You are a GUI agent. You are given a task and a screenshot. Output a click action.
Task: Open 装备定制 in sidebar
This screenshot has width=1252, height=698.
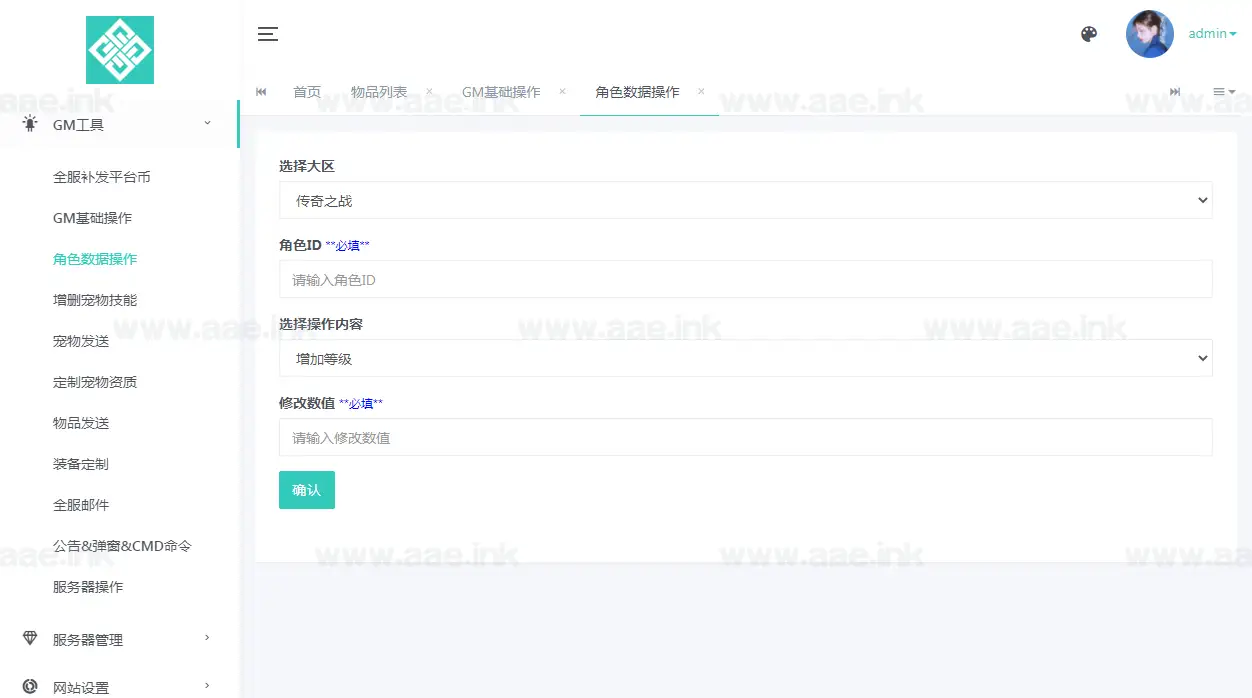click(x=81, y=464)
